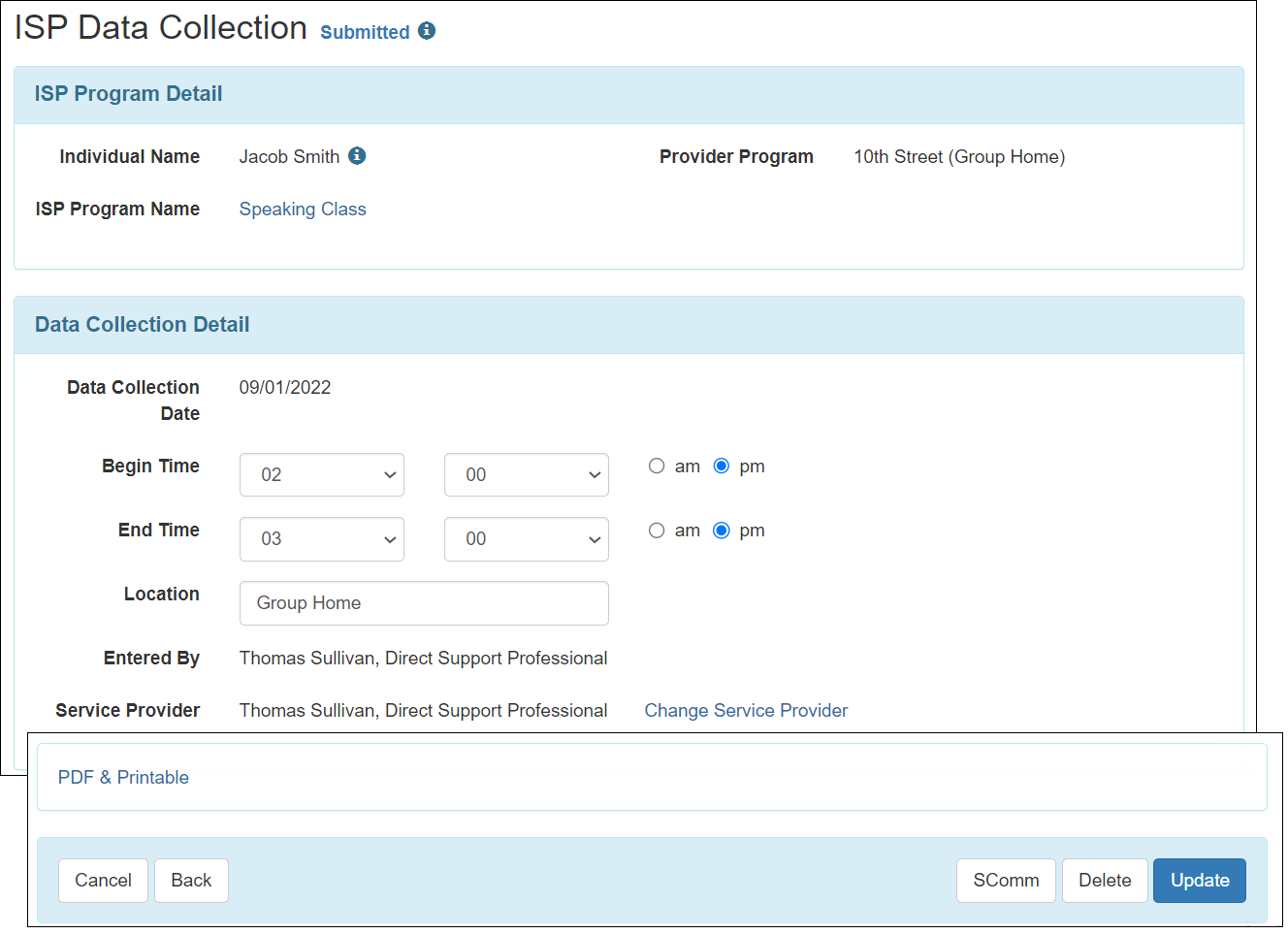Click the Delete button

[1105, 880]
